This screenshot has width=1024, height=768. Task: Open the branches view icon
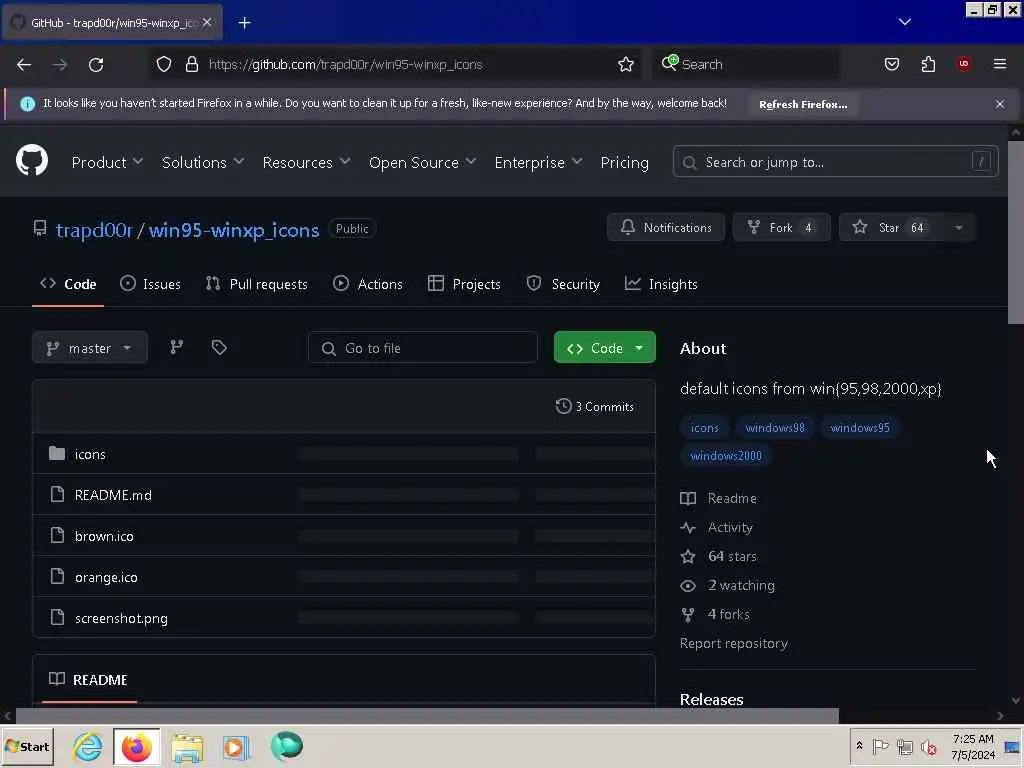176,347
